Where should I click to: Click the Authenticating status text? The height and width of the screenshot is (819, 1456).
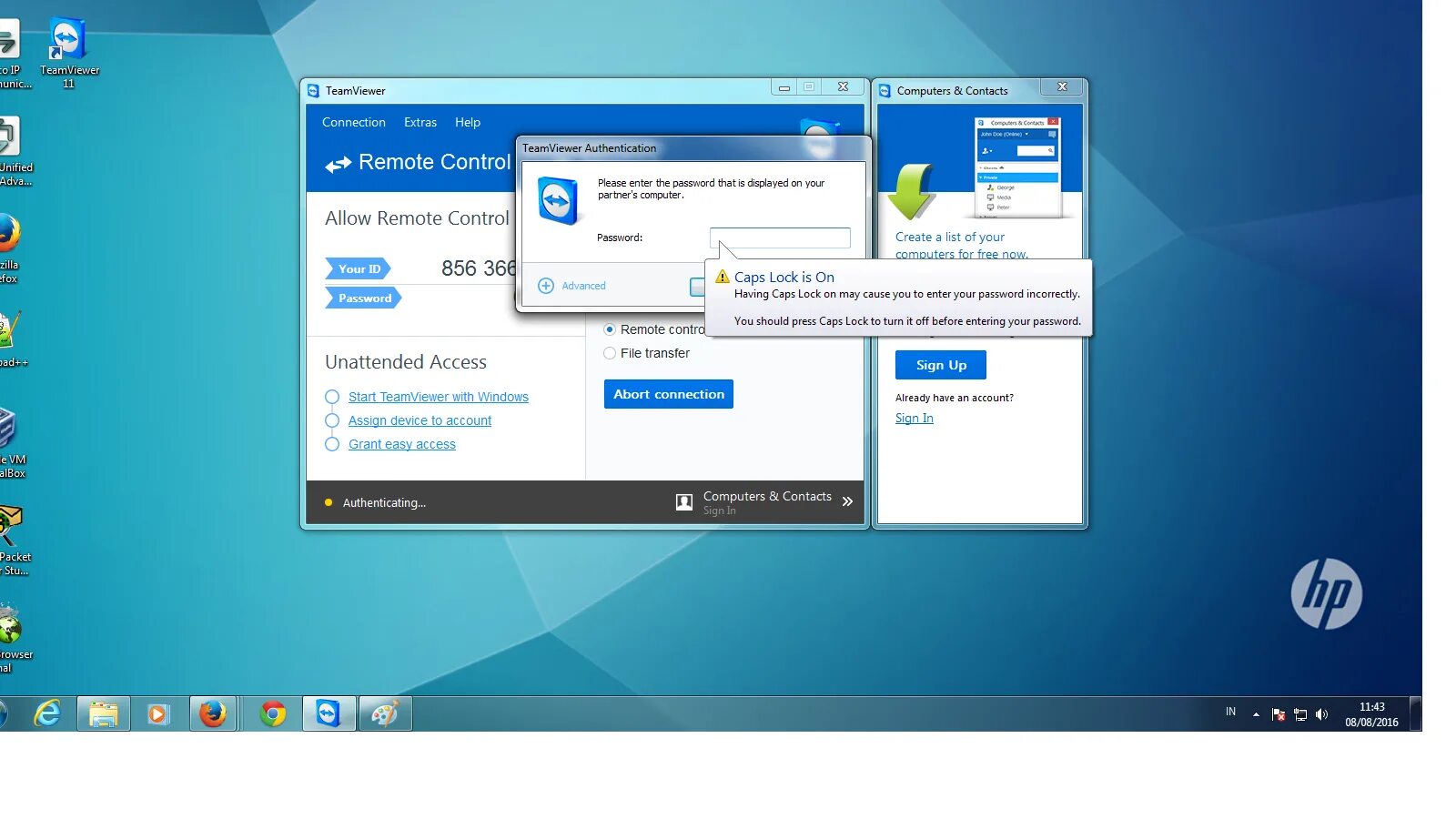coord(384,502)
